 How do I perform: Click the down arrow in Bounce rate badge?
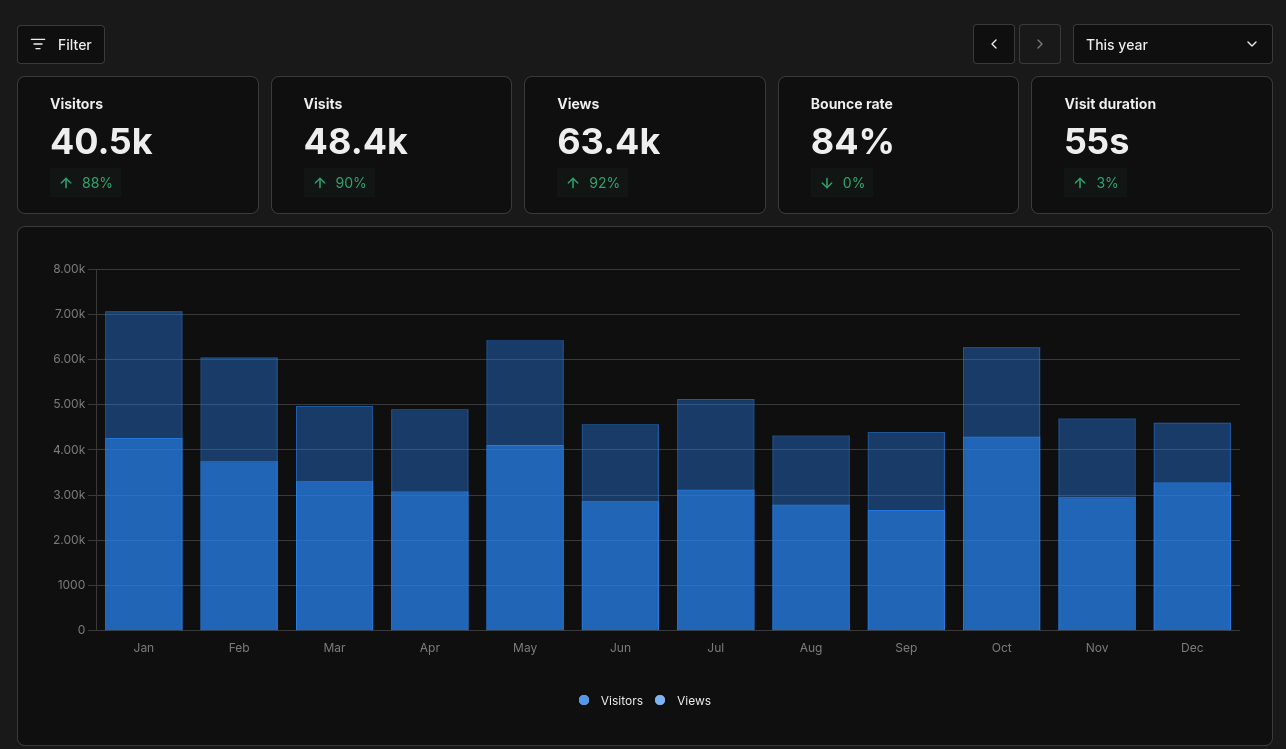coord(826,183)
